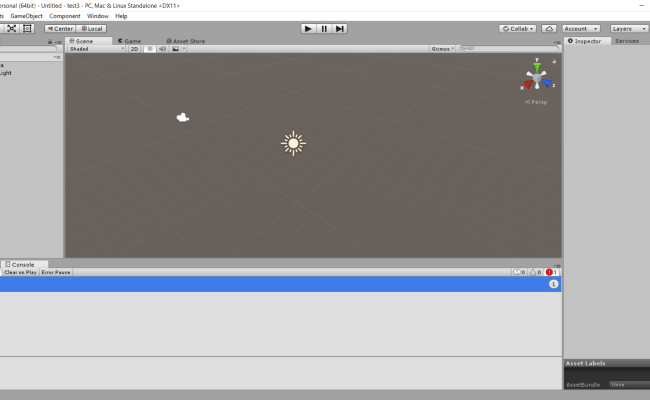Open scene effects dropdown arrow
This screenshot has width=650, height=400.
click(x=184, y=49)
